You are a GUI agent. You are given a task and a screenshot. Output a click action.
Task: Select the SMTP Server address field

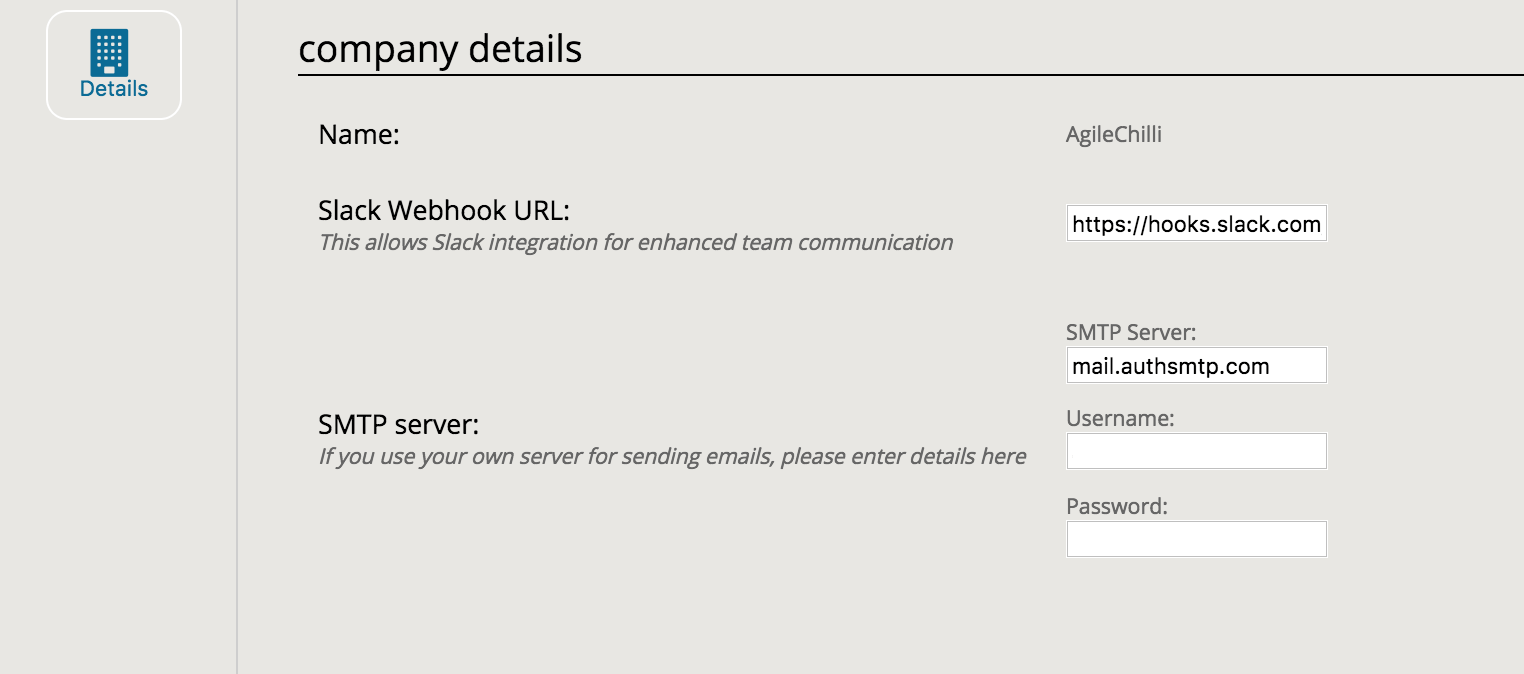1196,365
